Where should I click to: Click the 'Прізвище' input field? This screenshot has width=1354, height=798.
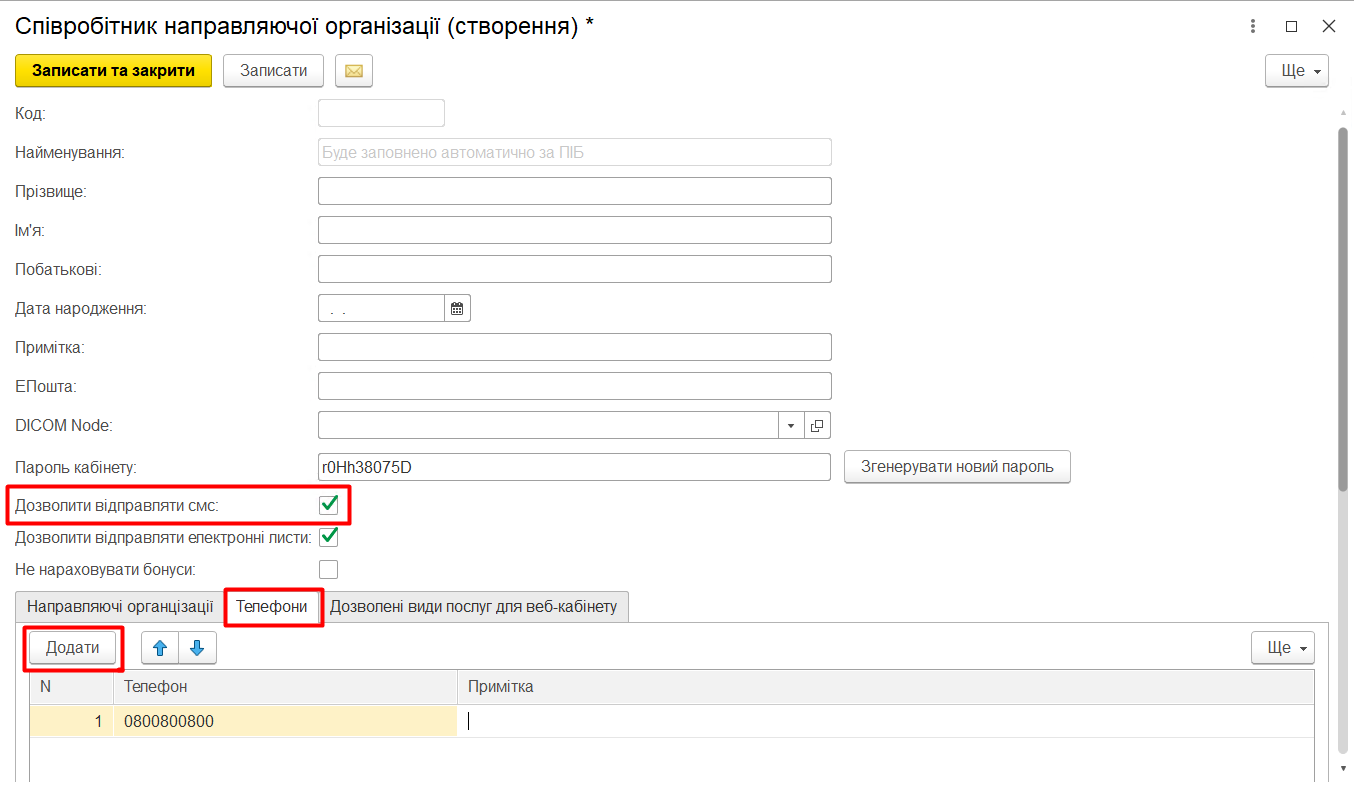[574, 191]
